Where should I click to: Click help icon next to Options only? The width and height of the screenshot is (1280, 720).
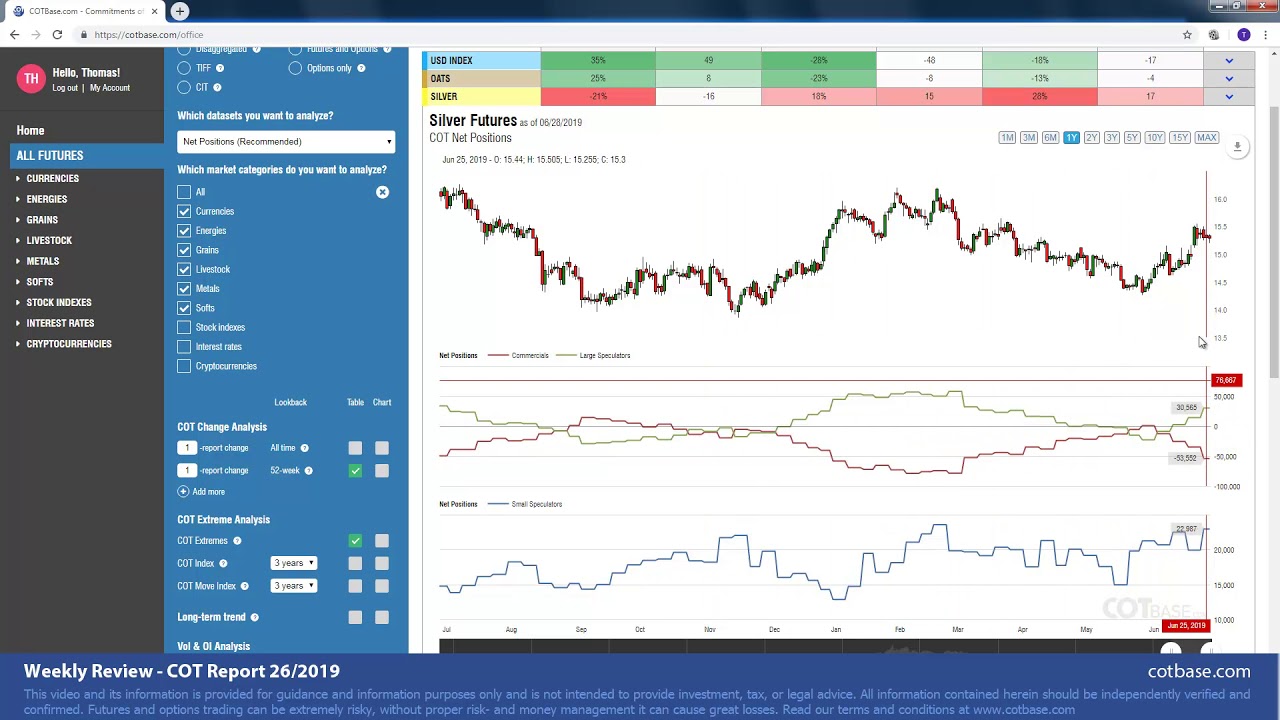[361, 68]
